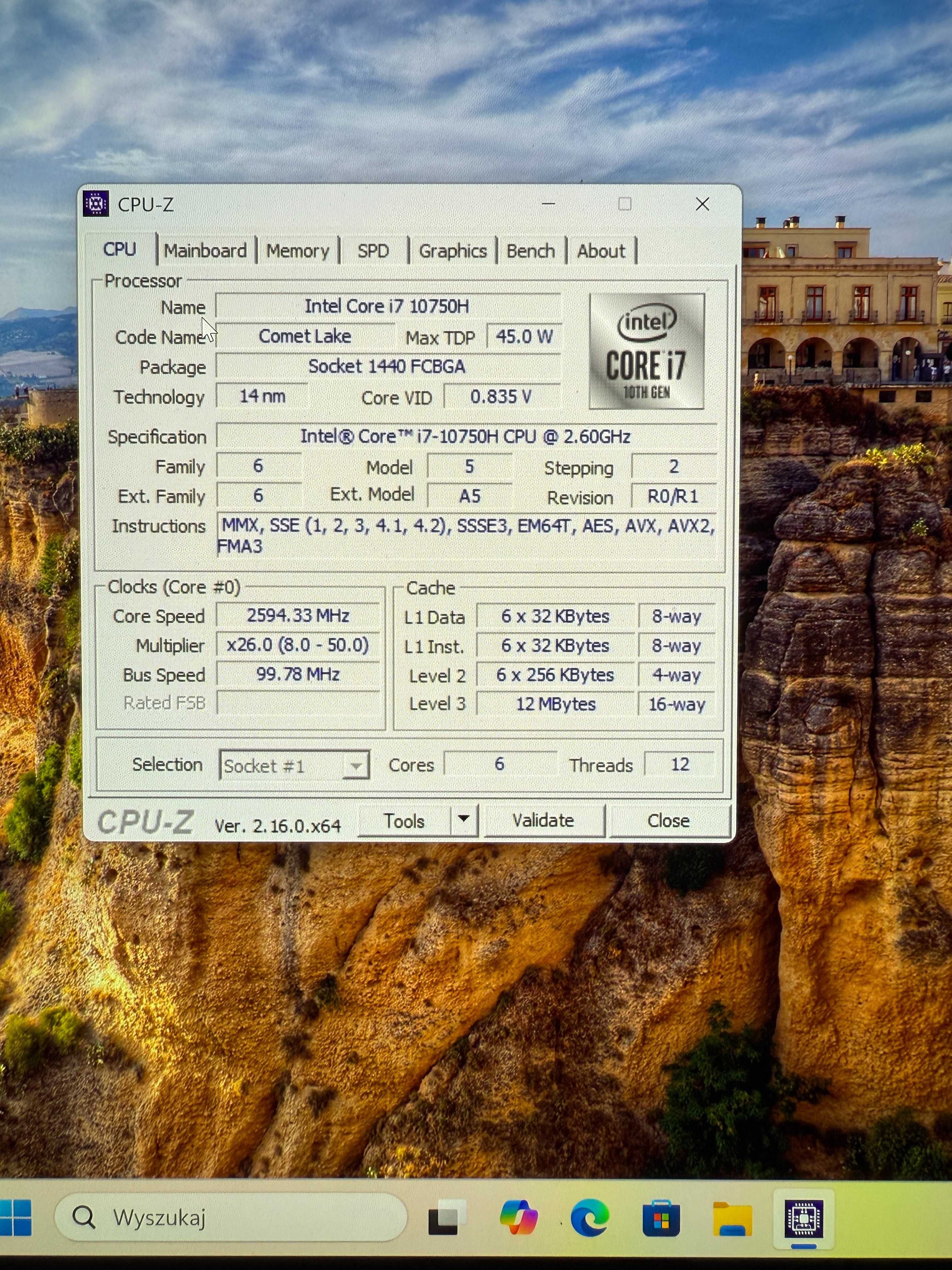Viewport: 952px width, 1270px height.
Task: Click the Code Name value Comet Lake
Action: 305,336
